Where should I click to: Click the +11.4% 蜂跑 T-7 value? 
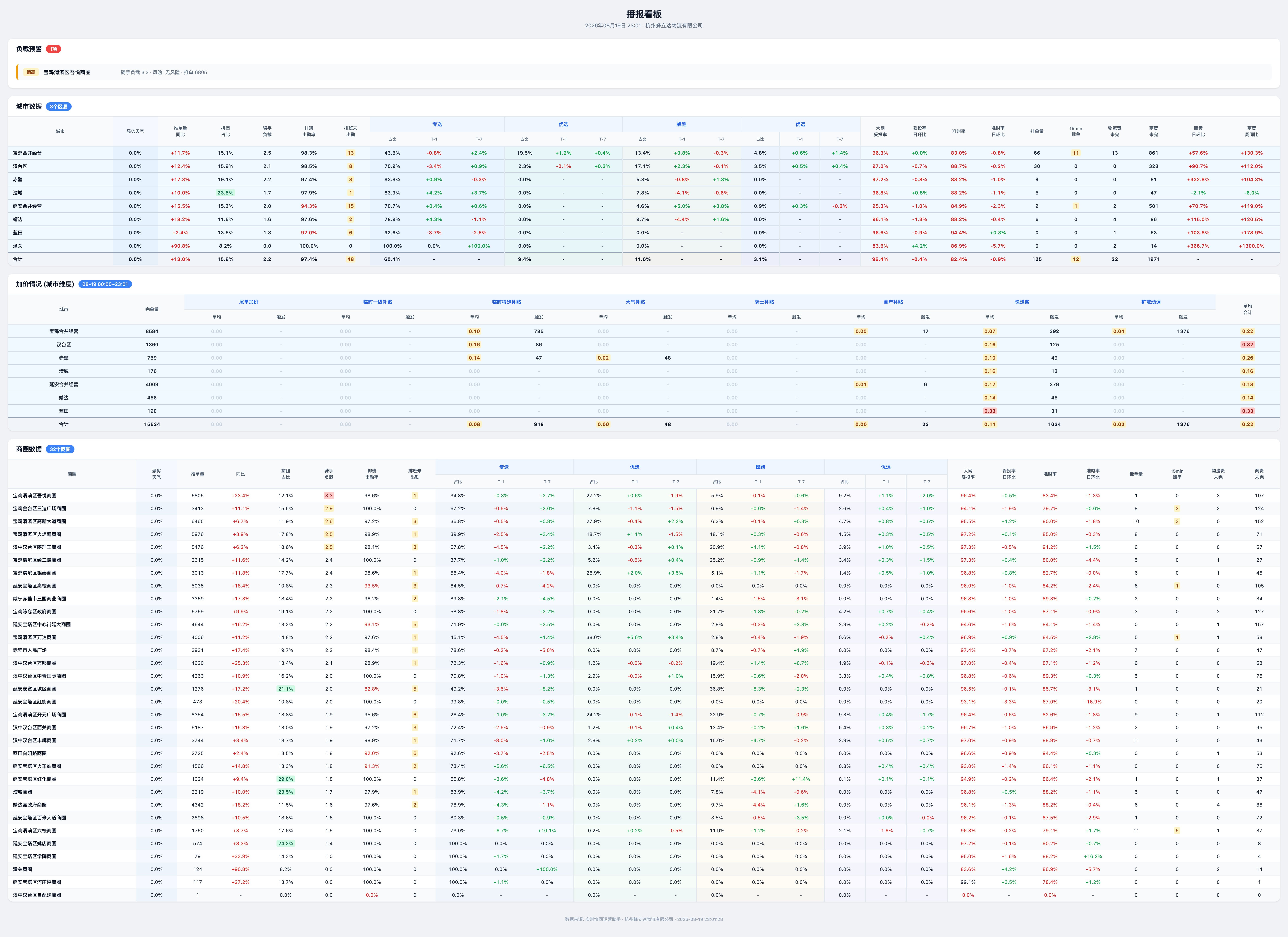point(801,779)
